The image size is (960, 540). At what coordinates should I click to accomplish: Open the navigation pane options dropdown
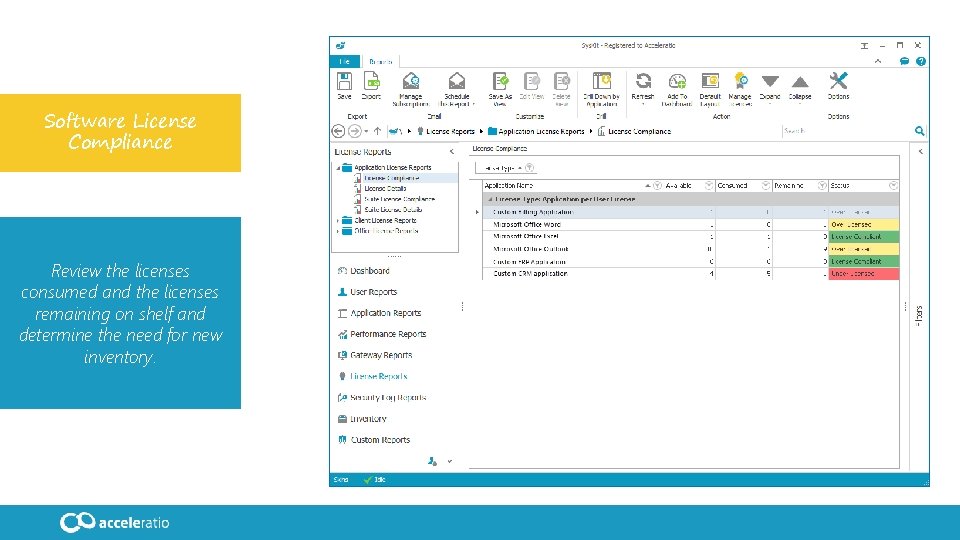[x=449, y=461]
